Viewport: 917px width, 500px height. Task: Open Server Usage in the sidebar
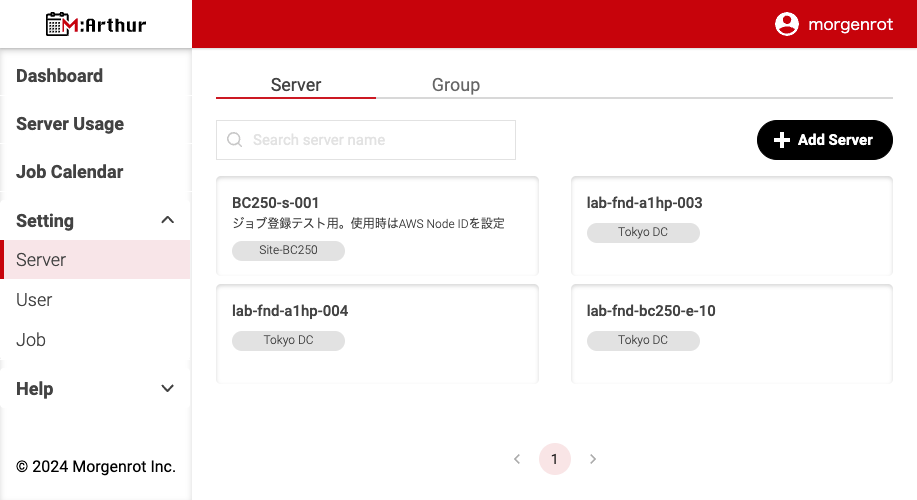pyautogui.click(x=70, y=124)
